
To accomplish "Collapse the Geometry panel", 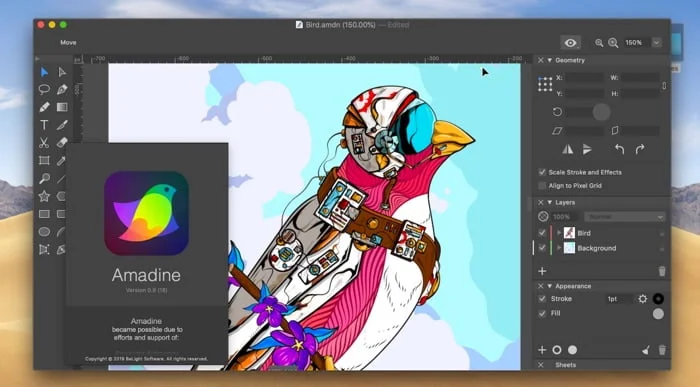I will (x=550, y=60).
